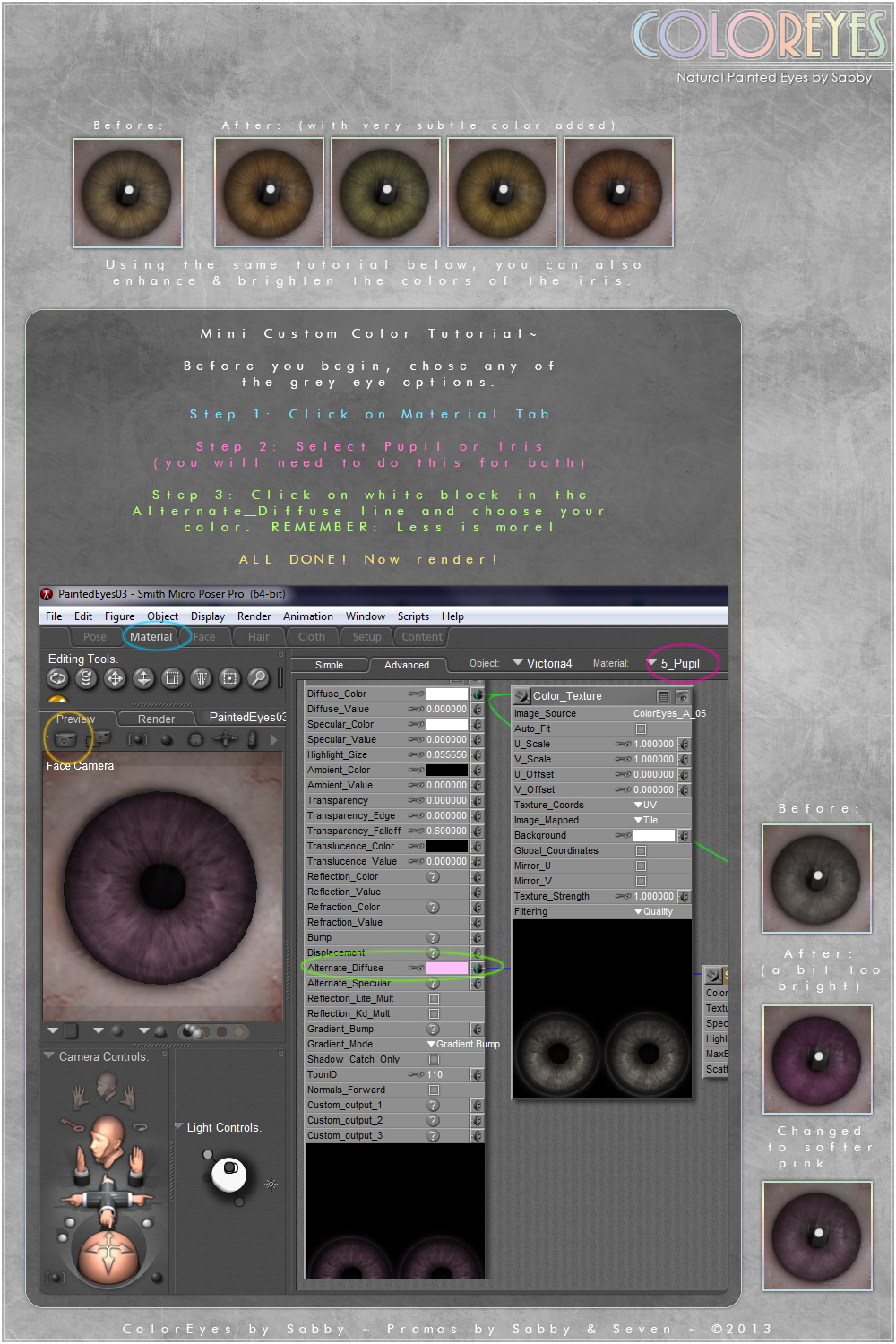Select the Scale editing tool
Screen dimensions: 896x1344
(172, 678)
